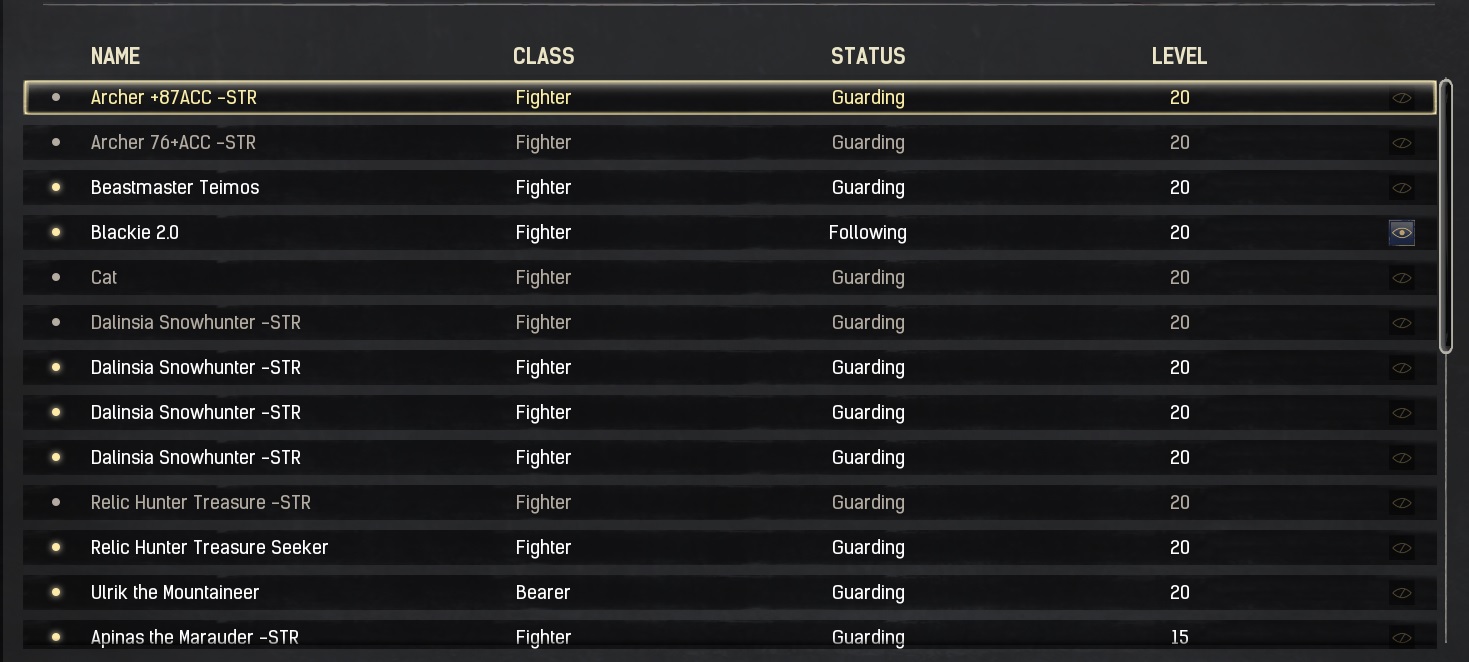Click eye icon for Apinas the Marauder
Image resolution: width=1469 pixels, height=662 pixels.
point(1402,638)
